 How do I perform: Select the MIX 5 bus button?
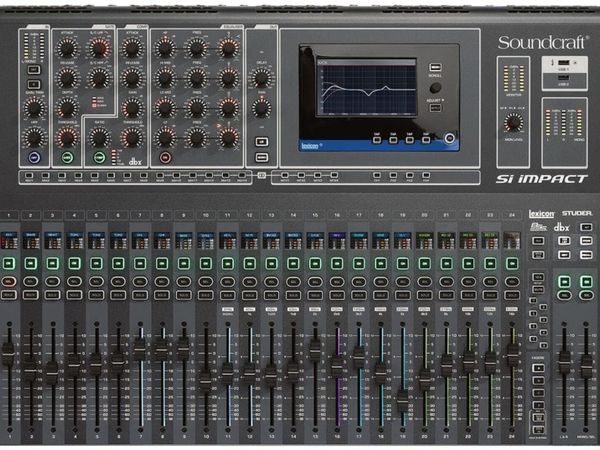click(x=95, y=175)
